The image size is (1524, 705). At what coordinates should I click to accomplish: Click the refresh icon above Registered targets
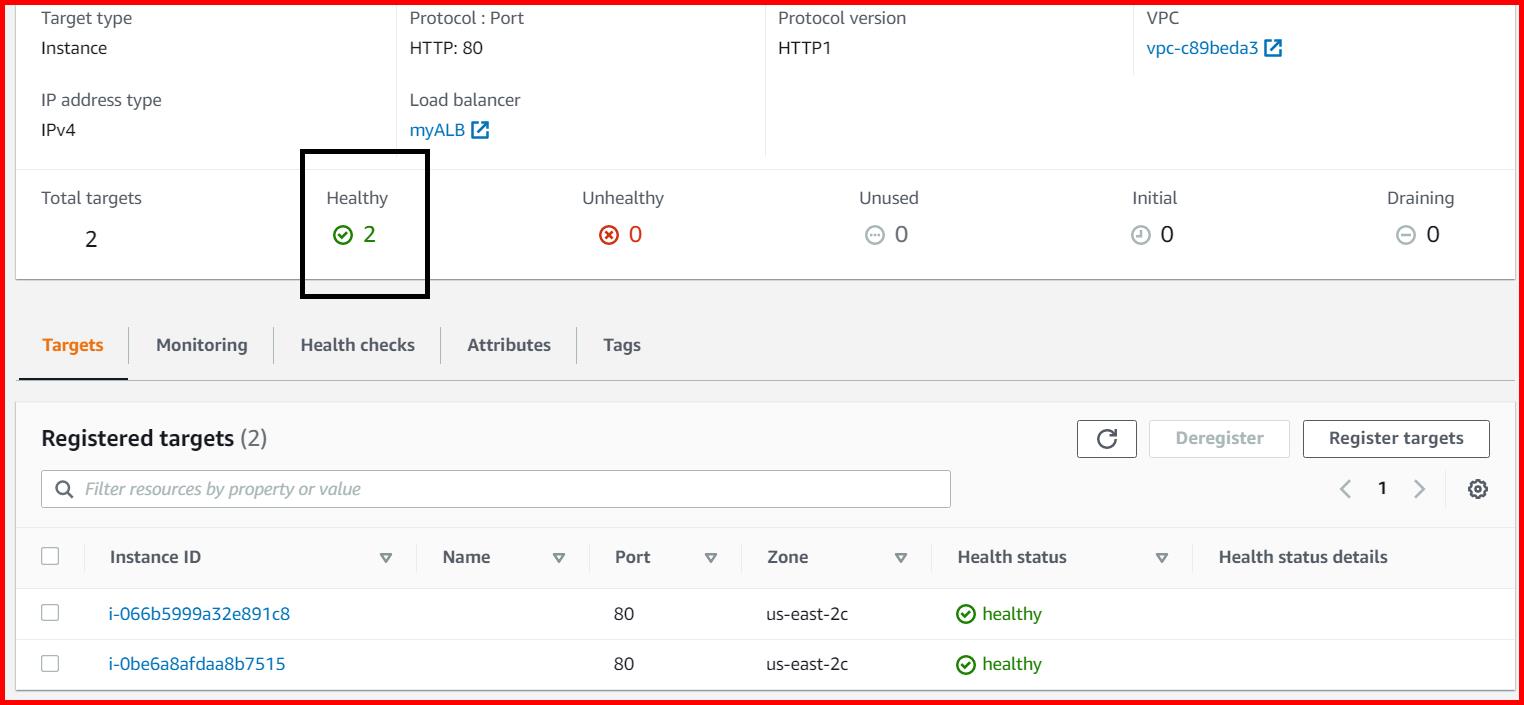(x=1107, y=438)
